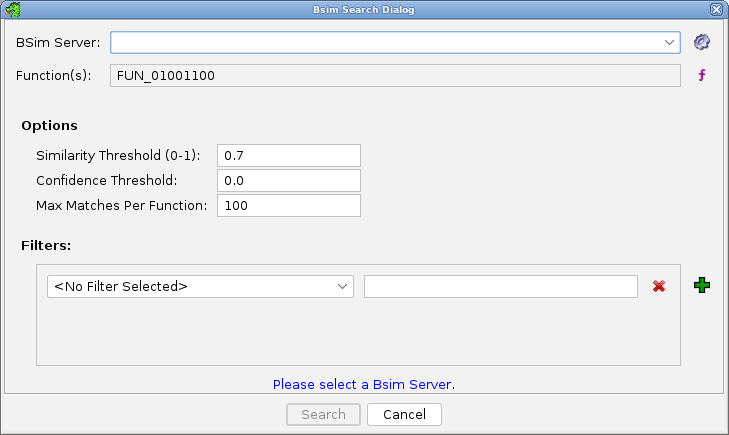729x435 pixels.
Task: Select the Function(s) field showing FUN_01001100
Action: (x=395, y=75)
